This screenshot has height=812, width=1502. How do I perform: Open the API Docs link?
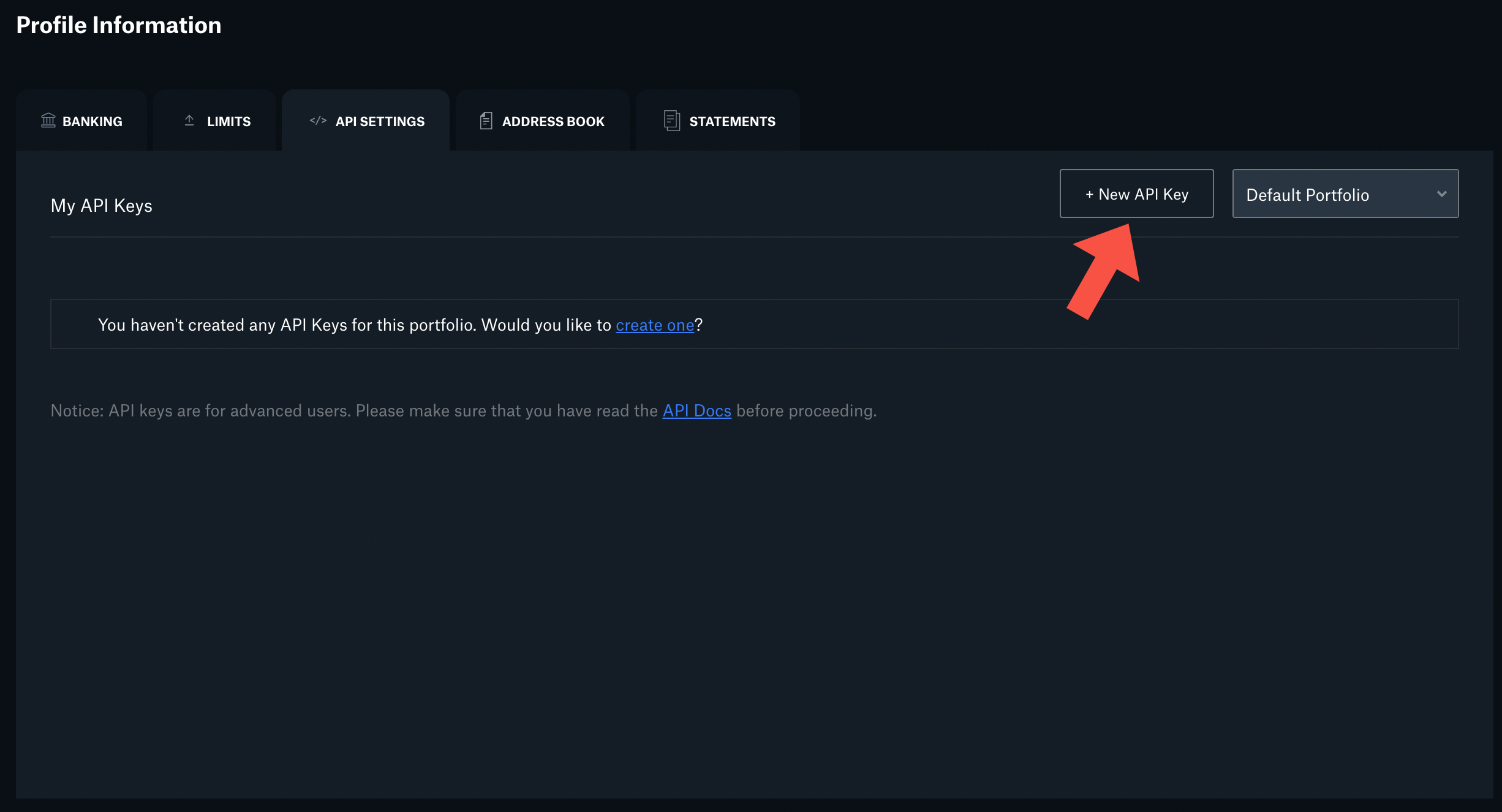coord(696,411)
